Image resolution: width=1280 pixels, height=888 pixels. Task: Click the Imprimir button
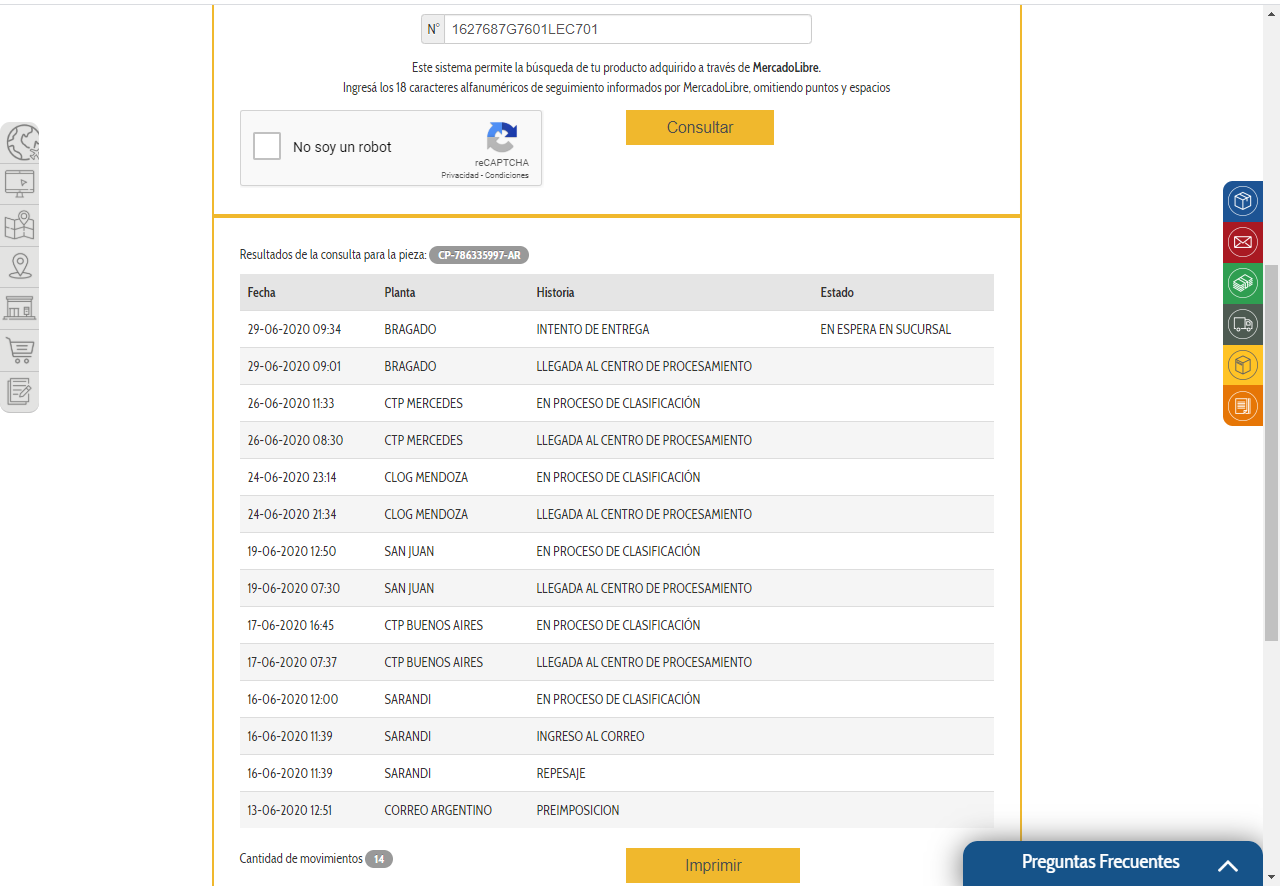(712, 865)
